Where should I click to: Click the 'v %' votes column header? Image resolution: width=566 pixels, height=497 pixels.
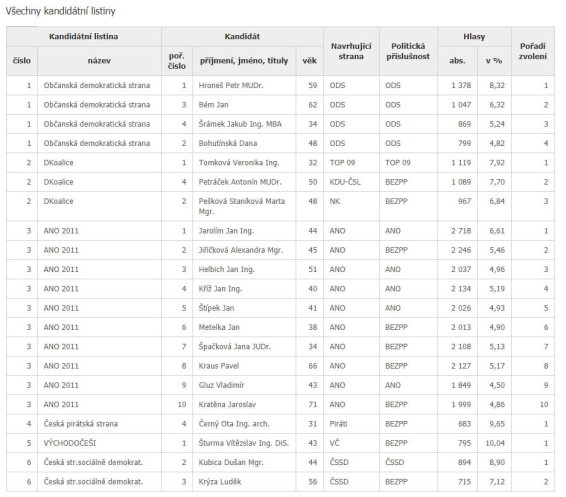[494, 61]
